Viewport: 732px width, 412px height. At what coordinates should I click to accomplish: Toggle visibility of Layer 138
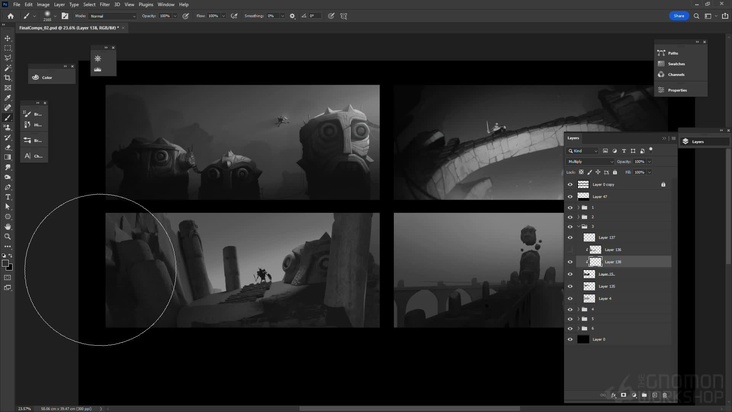(x=570, y=262)
